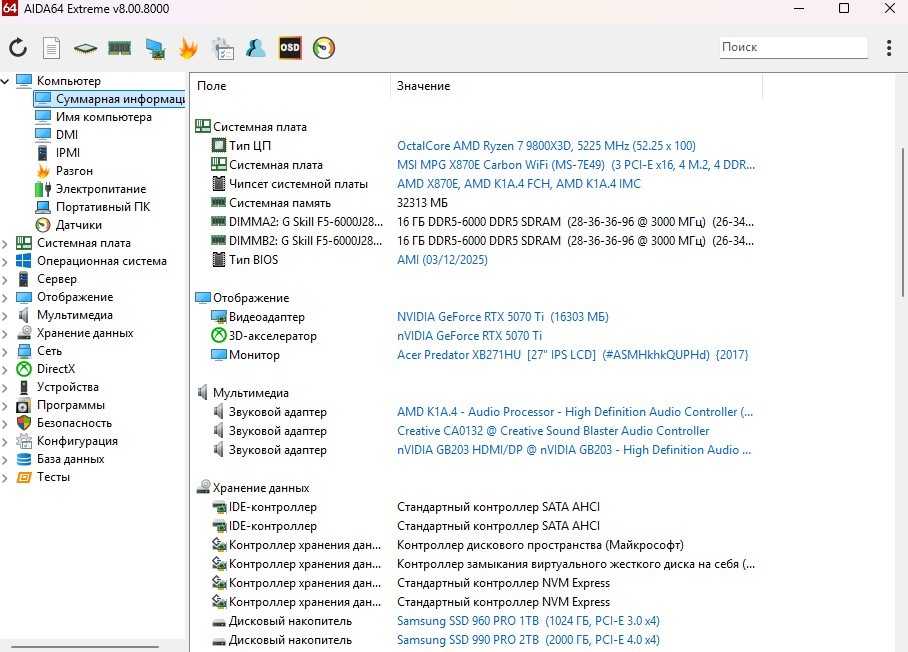Open Электропитание in the sidebar tree
Viewport: 908px width, 652px height.
100,189
